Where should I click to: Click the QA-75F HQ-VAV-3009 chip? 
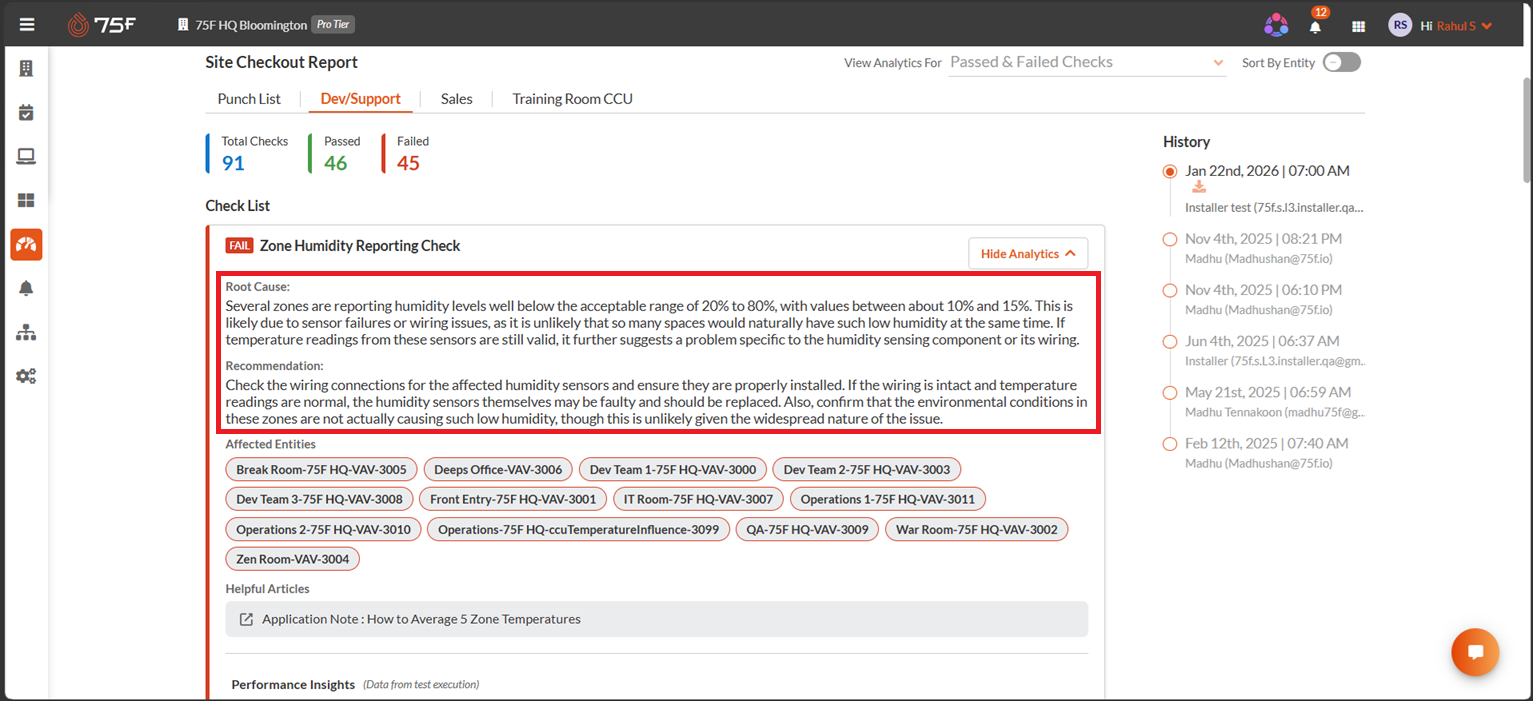pyautogui.click(x=807, y=529)
